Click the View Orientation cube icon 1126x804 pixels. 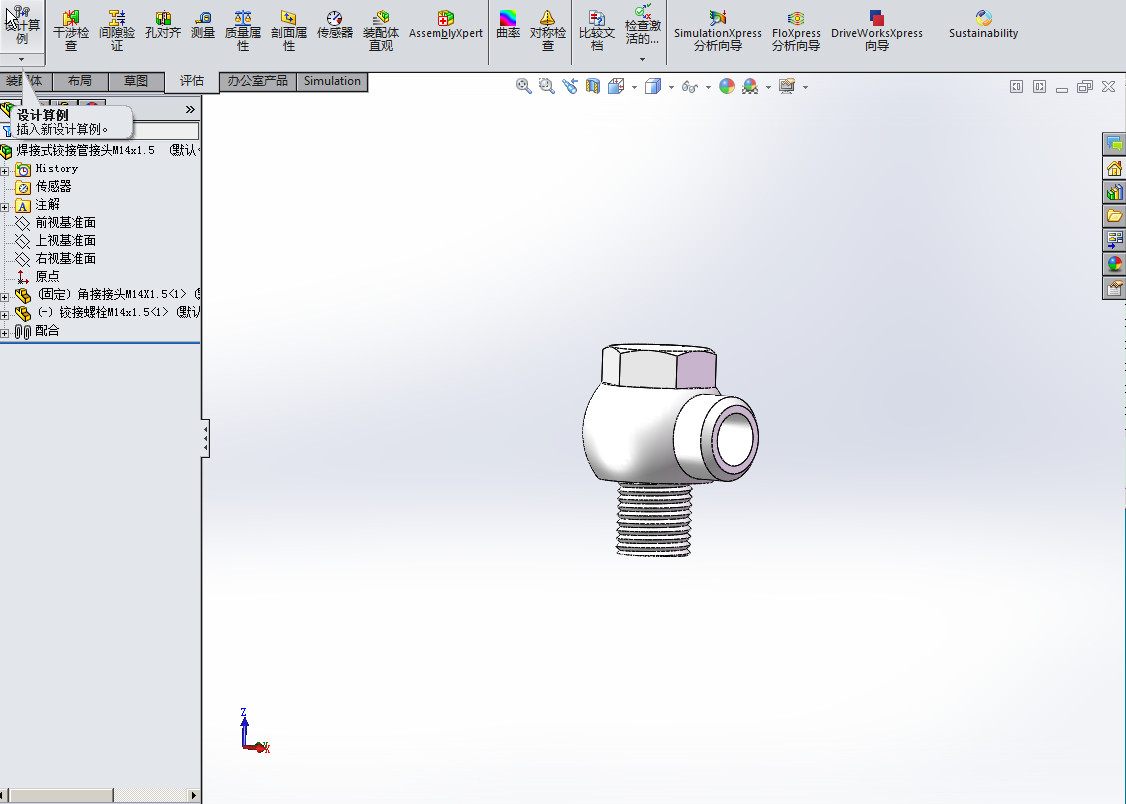coord(616,87)
